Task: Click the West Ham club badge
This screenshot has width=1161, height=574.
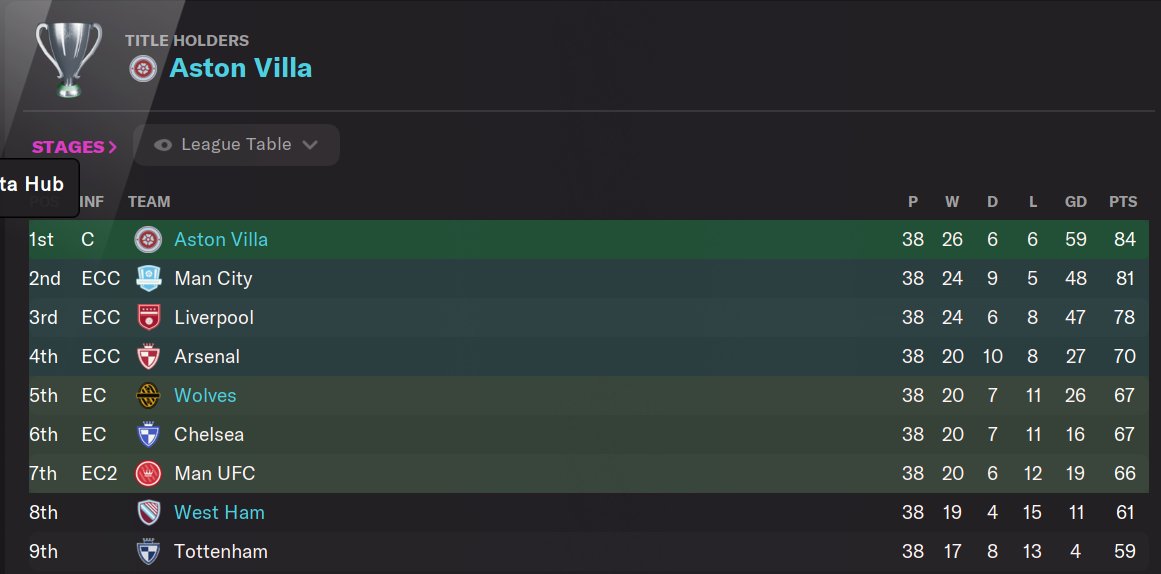Action: pyautogui.click(x=148, y=513)
